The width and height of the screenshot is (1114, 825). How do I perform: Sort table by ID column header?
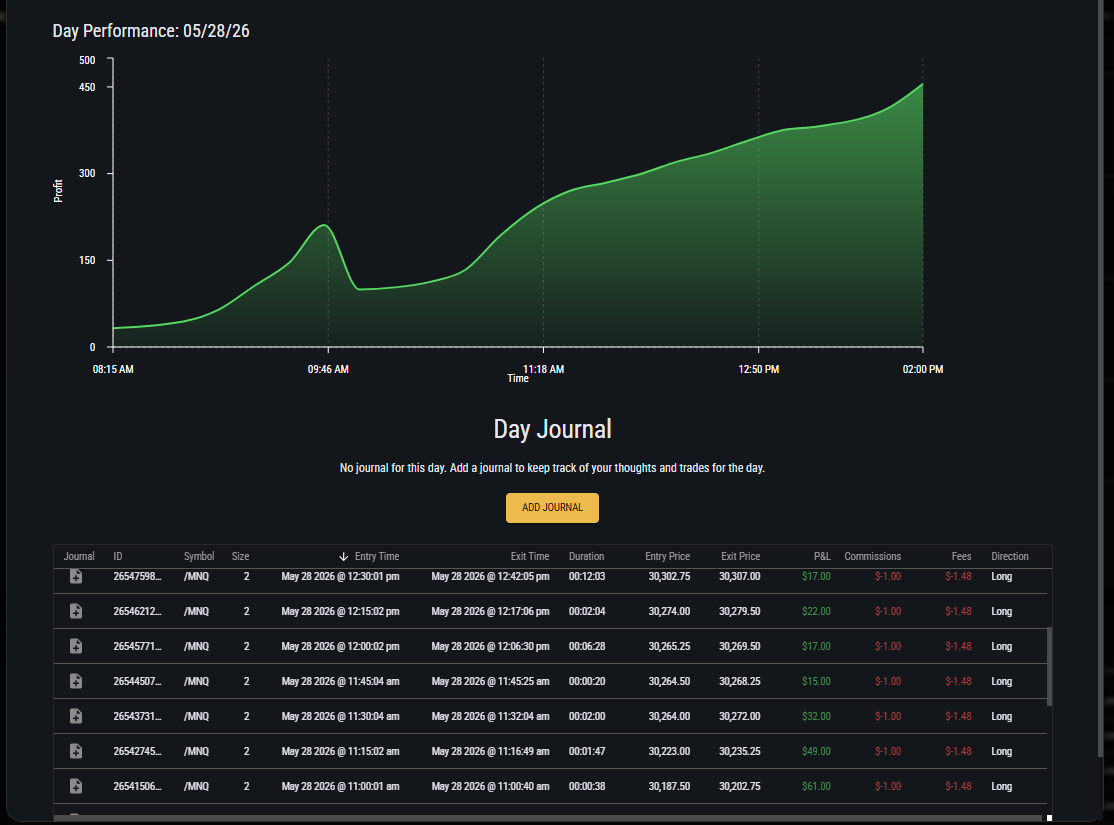click(x=118, y=556)
